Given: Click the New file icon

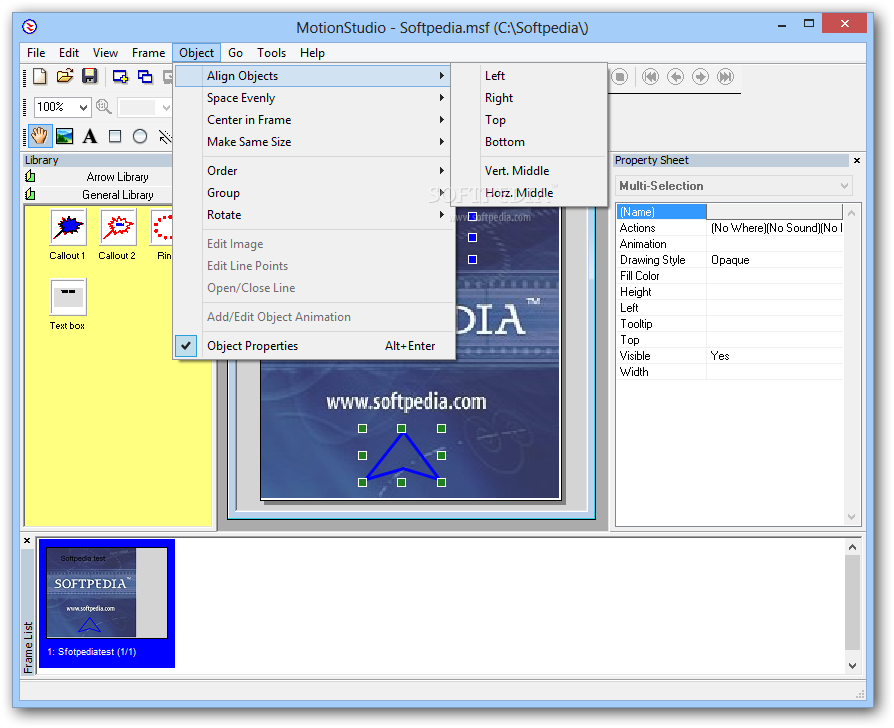Looking at the screenshot, I should (x=39, y=76).
